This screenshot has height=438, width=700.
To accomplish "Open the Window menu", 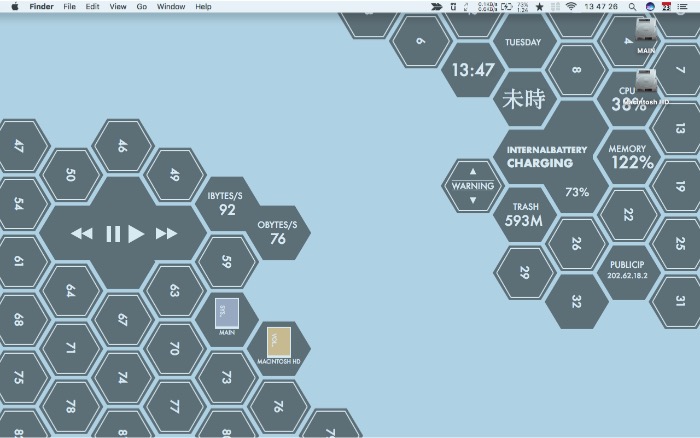I will [171, 6].
